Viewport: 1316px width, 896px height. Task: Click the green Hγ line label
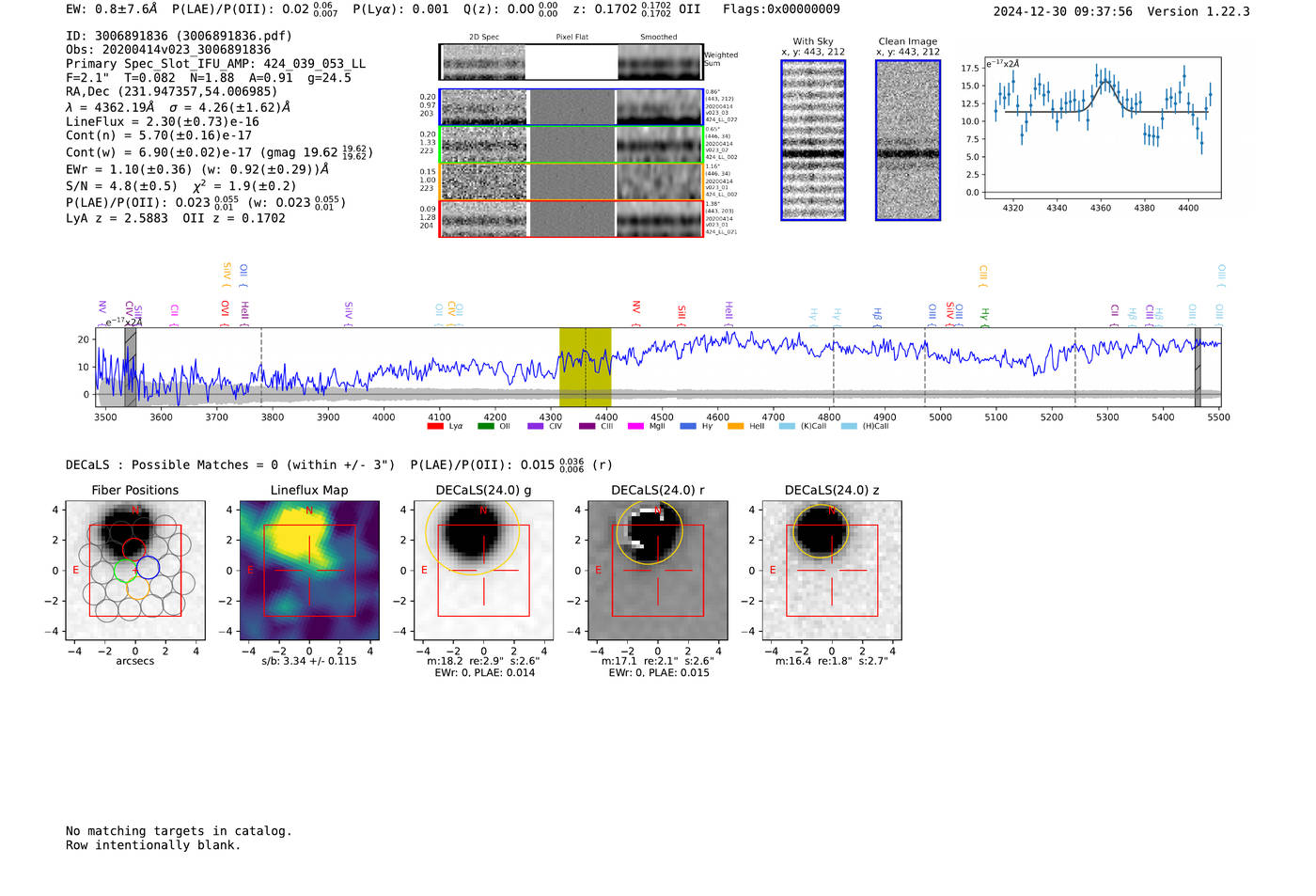pyautogui.click(x=985, y=317)
